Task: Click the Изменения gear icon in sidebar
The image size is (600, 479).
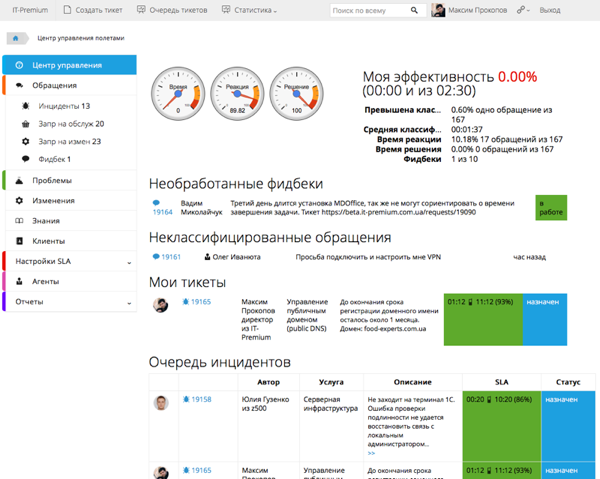Action: pos(19,200)
